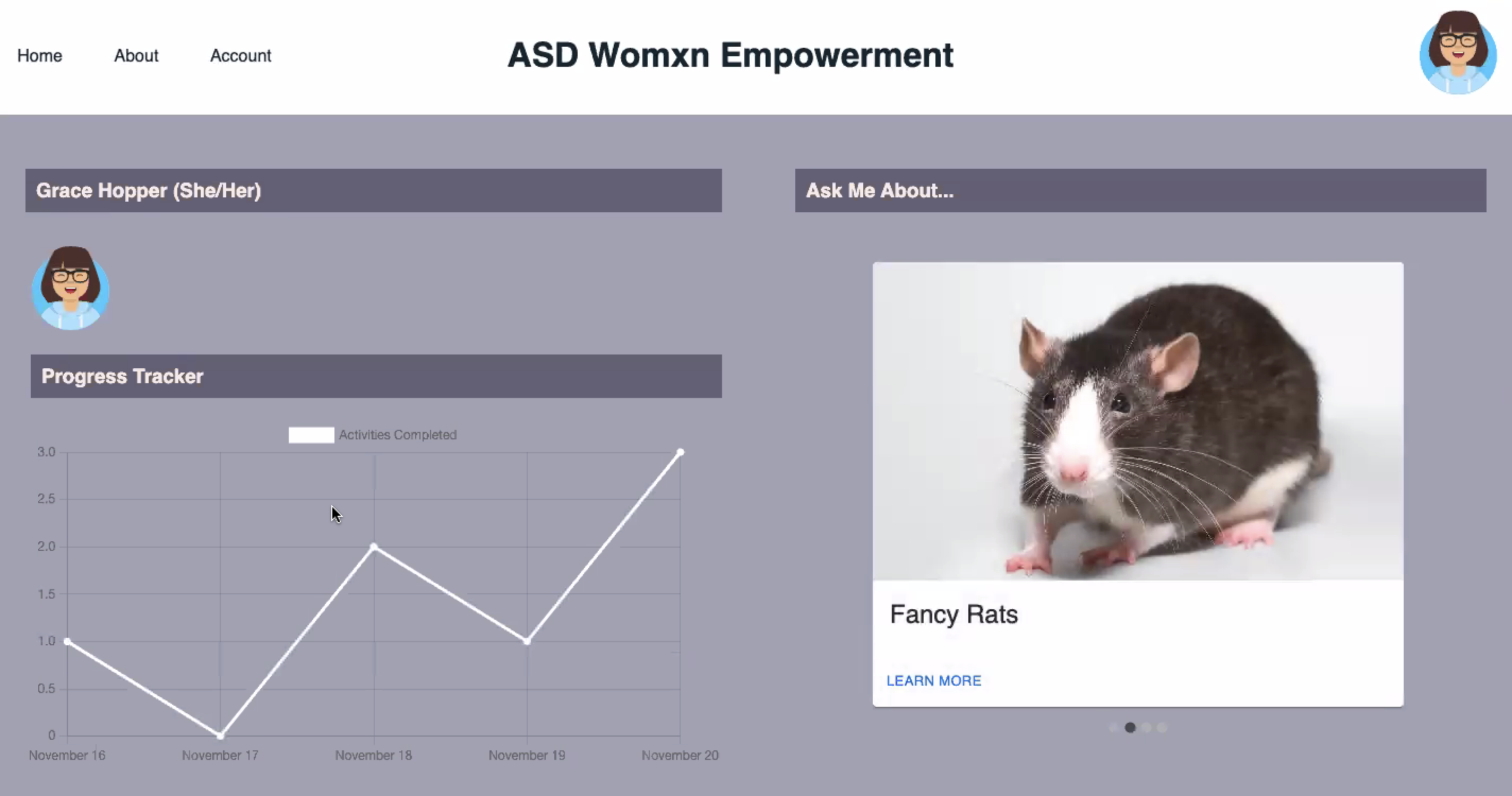The height and width of the screenshot is (796, 1512).
Task: Click the Grace Hopper (She/Her) heading
Action: 149,191
